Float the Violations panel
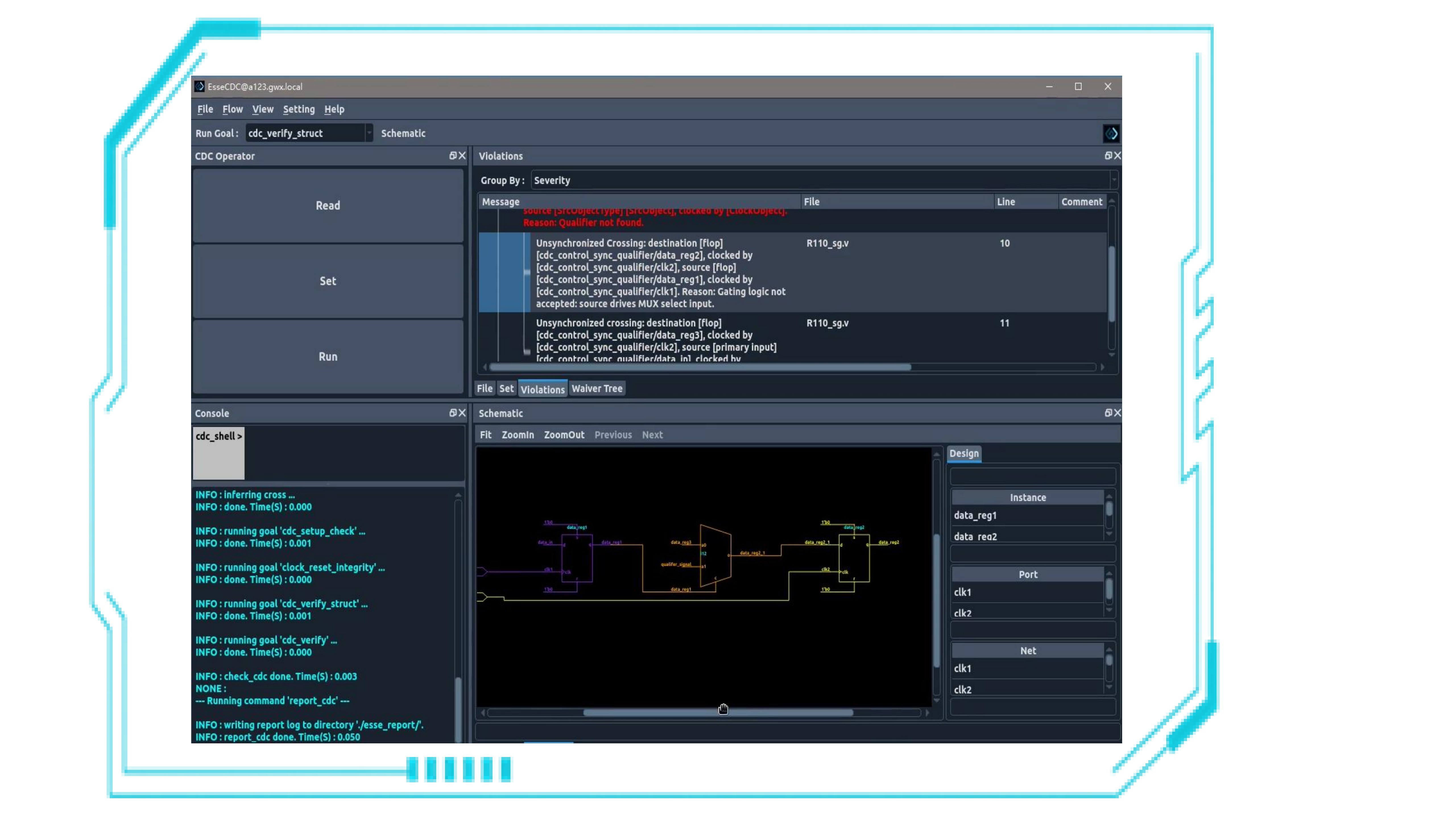1456x819 pixels. (1108, 156)
